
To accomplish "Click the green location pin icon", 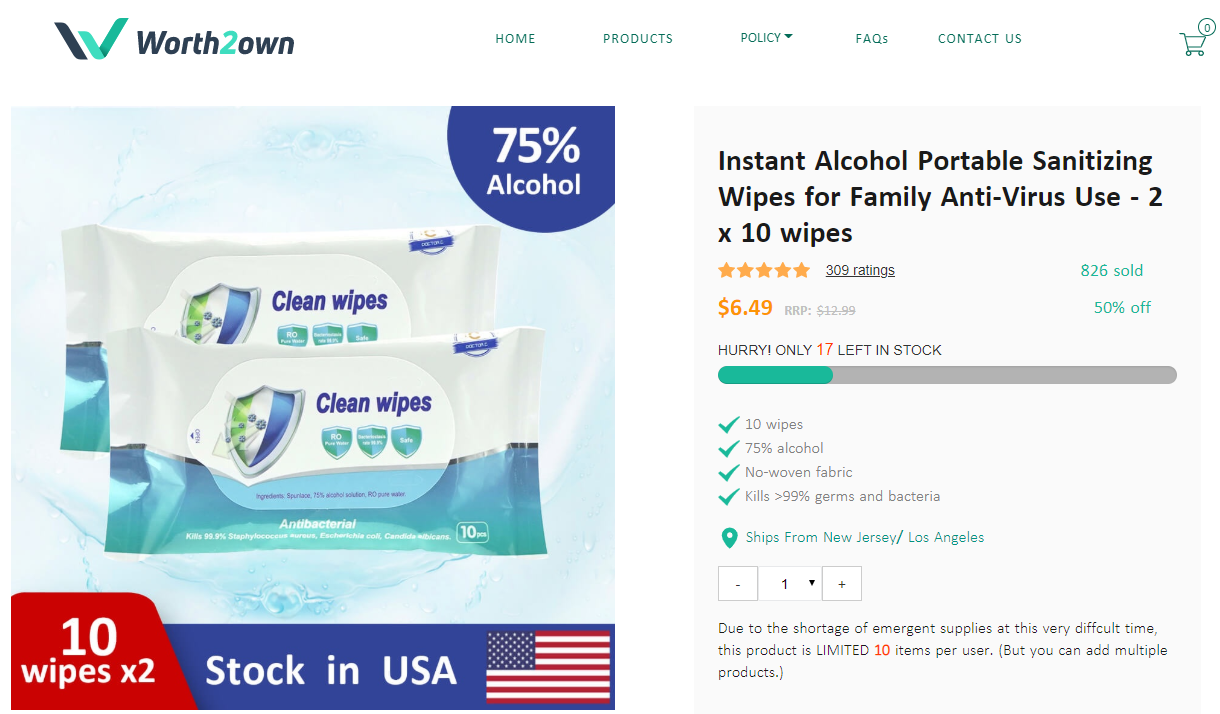I will pos(729,538).
